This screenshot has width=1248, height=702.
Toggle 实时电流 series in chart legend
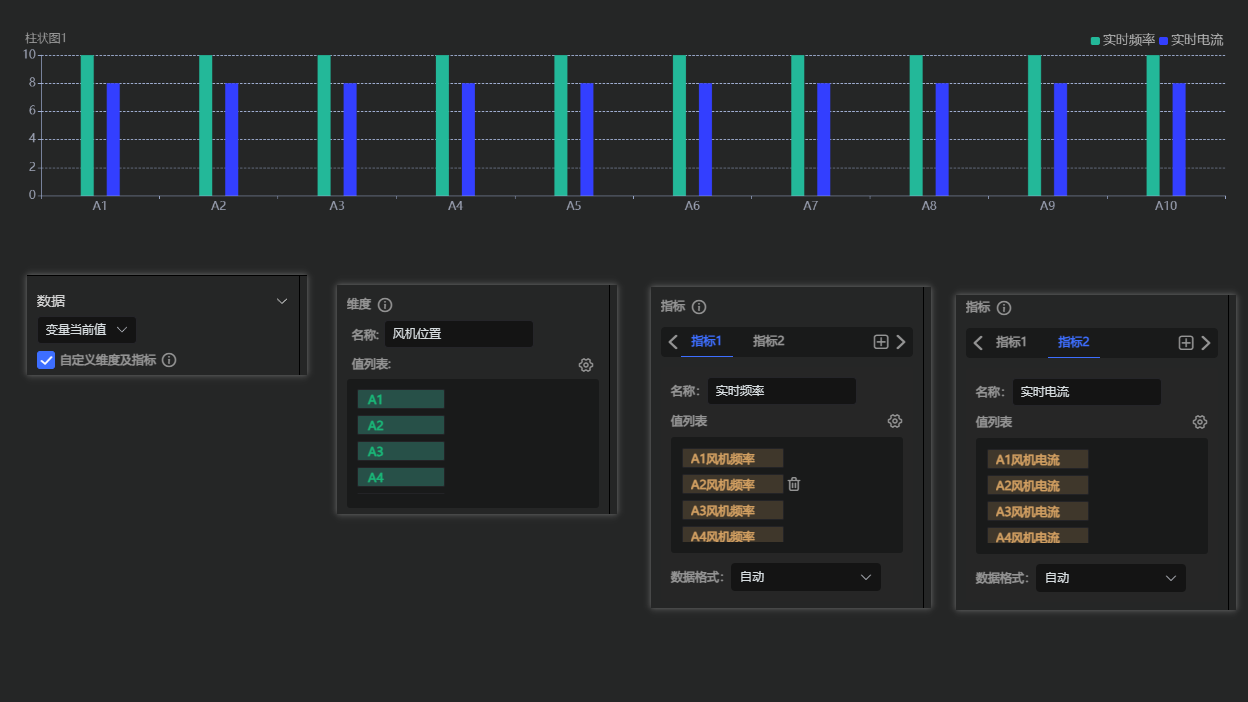click(1191, 40)
